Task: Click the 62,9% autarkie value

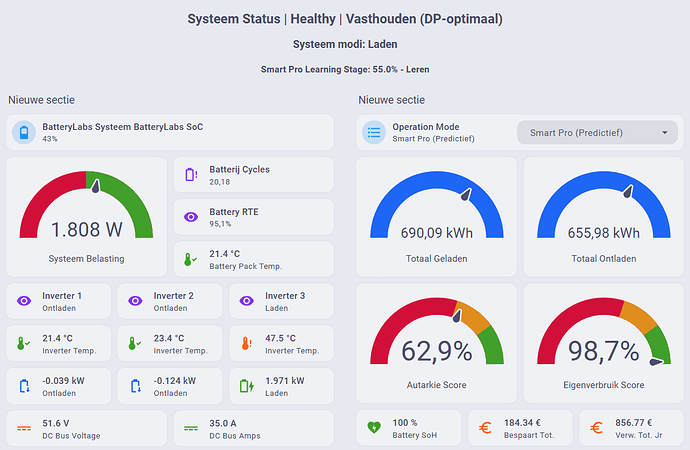Action: 437,351
